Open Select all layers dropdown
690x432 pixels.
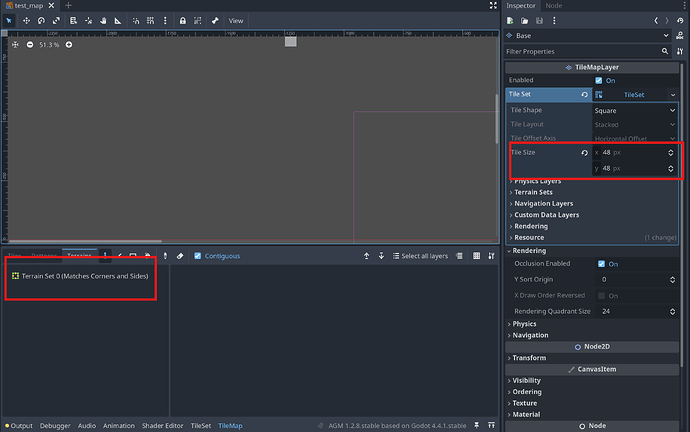[x=420, y=256]
